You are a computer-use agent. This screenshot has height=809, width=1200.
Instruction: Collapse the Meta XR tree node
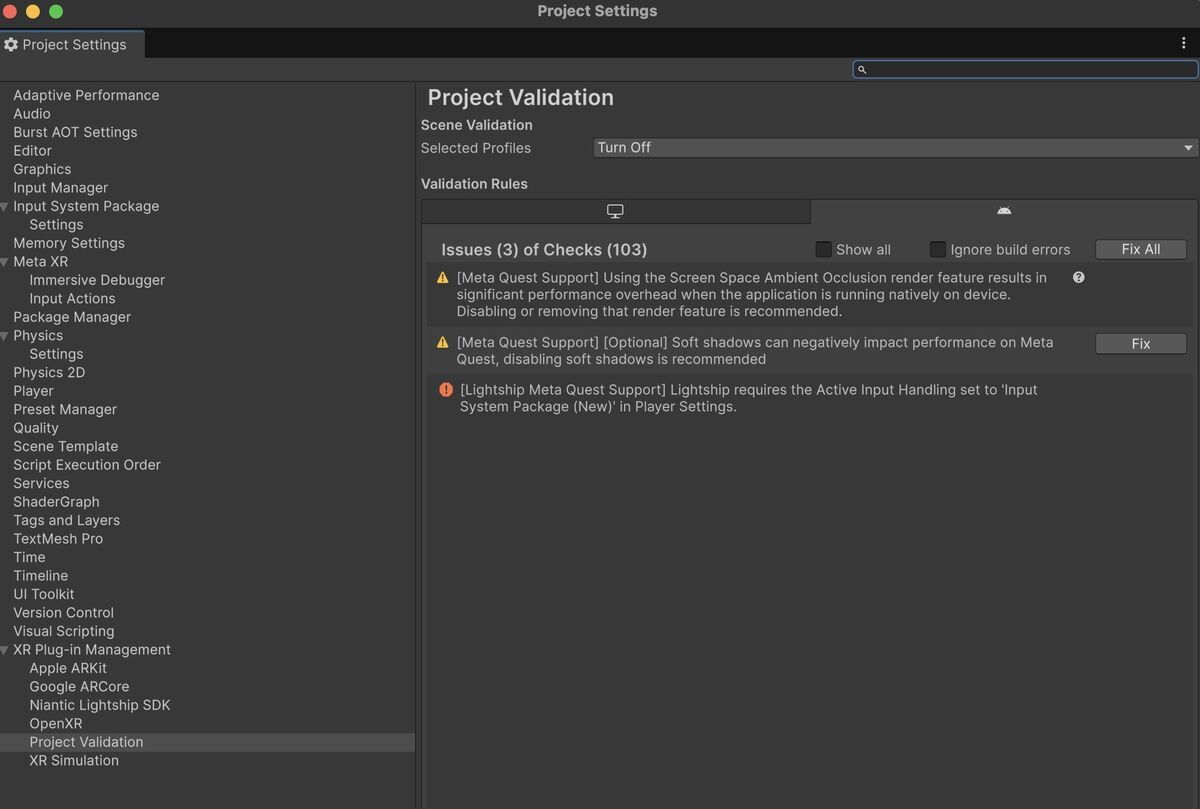click(x=5, y=262)
